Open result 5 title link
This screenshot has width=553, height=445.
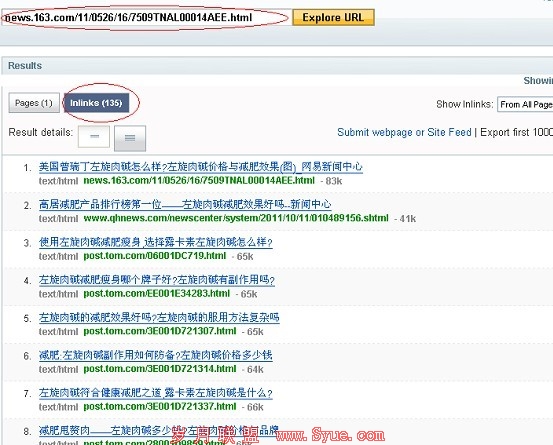(159, 317)
